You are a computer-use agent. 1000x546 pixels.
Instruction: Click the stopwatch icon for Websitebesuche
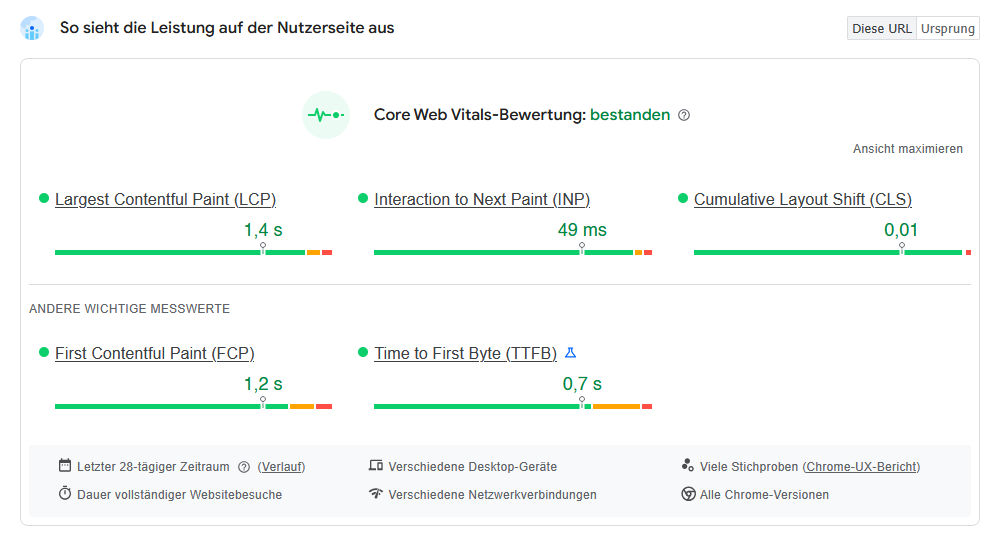(65, 494)
